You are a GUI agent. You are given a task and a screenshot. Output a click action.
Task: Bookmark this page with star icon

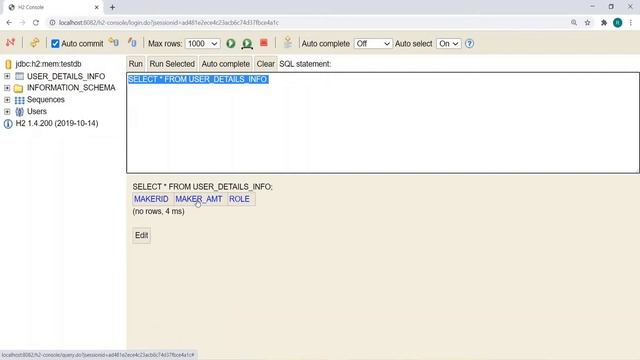[x=587, y=23]
